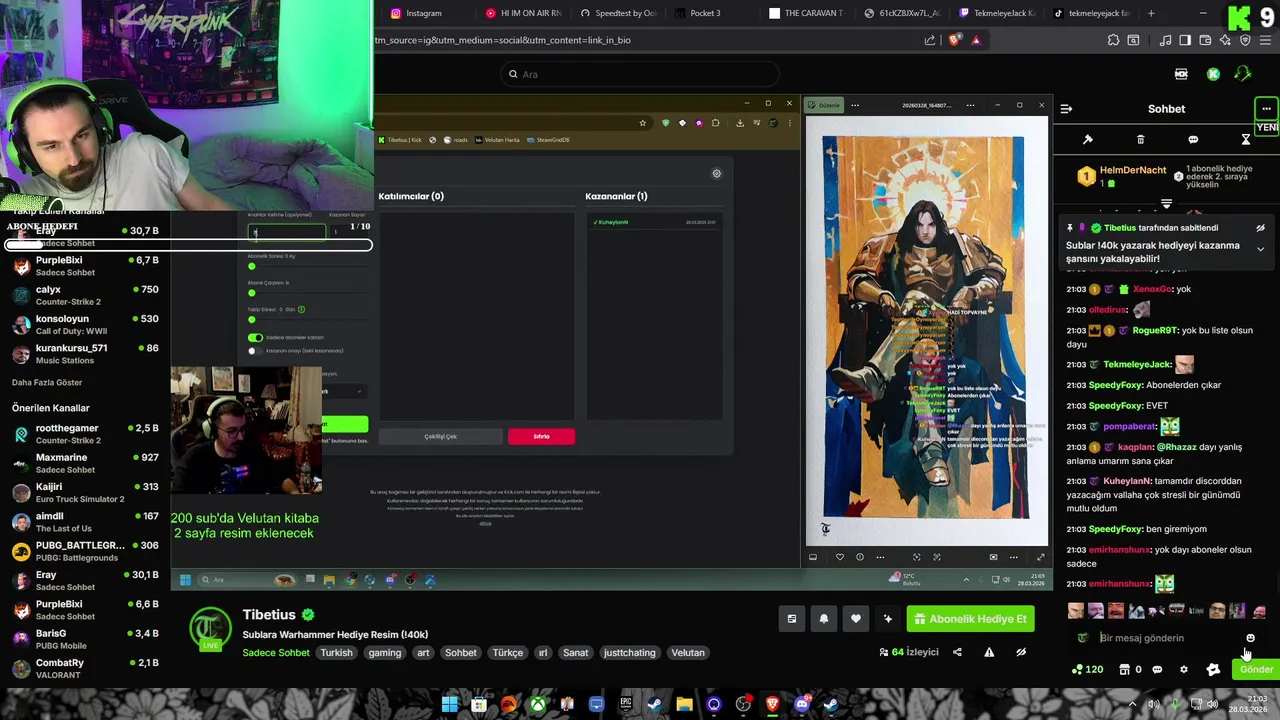Click the Brave shields lion icon
The height and width of the screenshot is (720, 1280).
click(956, 40)
